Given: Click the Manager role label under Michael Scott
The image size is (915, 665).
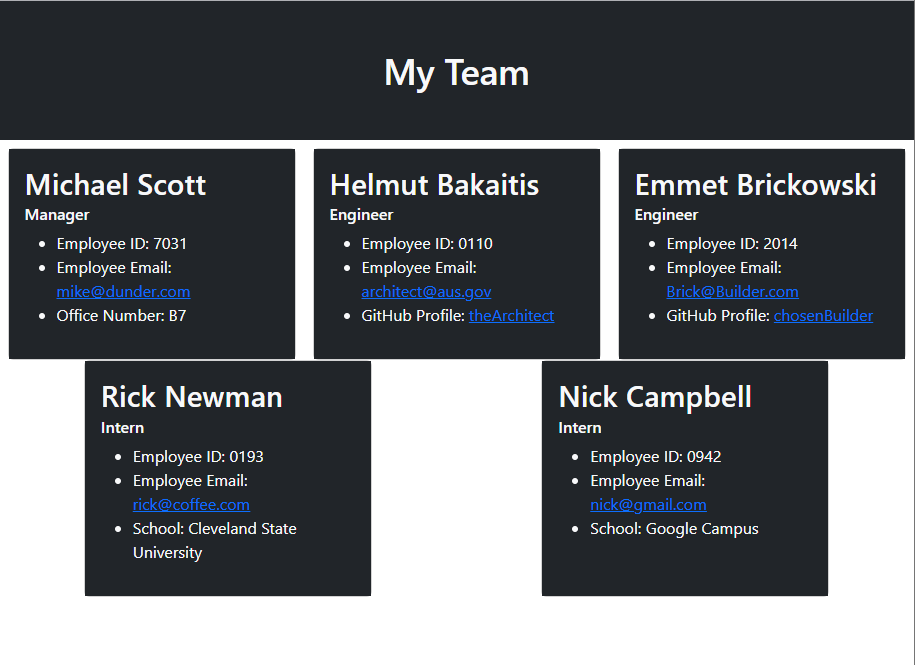Looking at the screenshot, I should (57, 214).
